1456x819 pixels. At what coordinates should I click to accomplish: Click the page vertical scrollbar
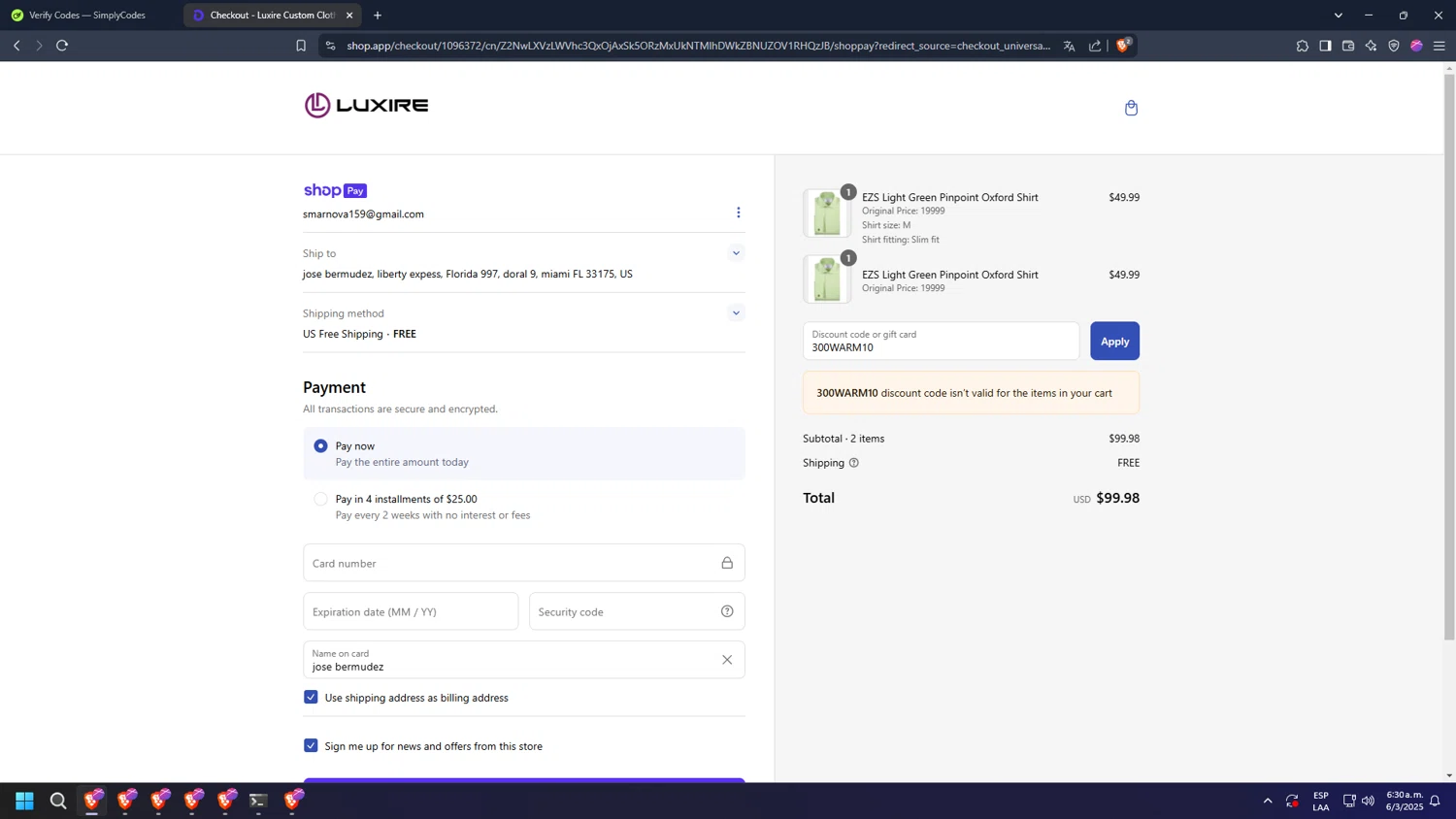pyautogui.click(x=1449, y=355)
